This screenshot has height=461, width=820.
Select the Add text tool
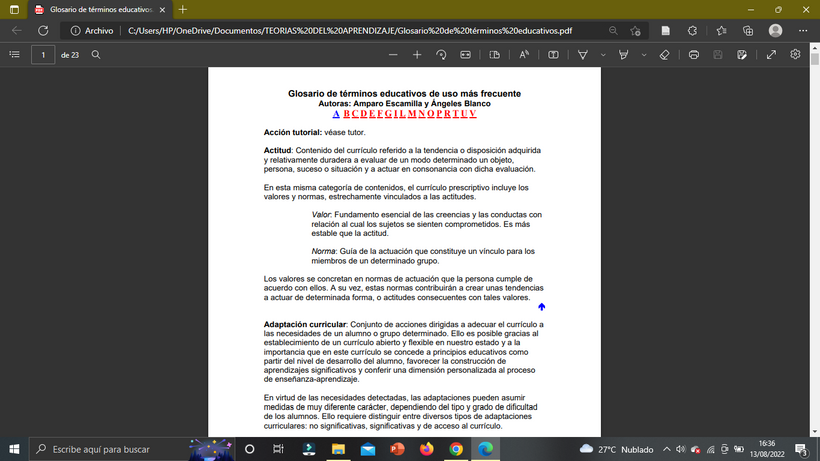pyautogui.click(x=553, y=54)
